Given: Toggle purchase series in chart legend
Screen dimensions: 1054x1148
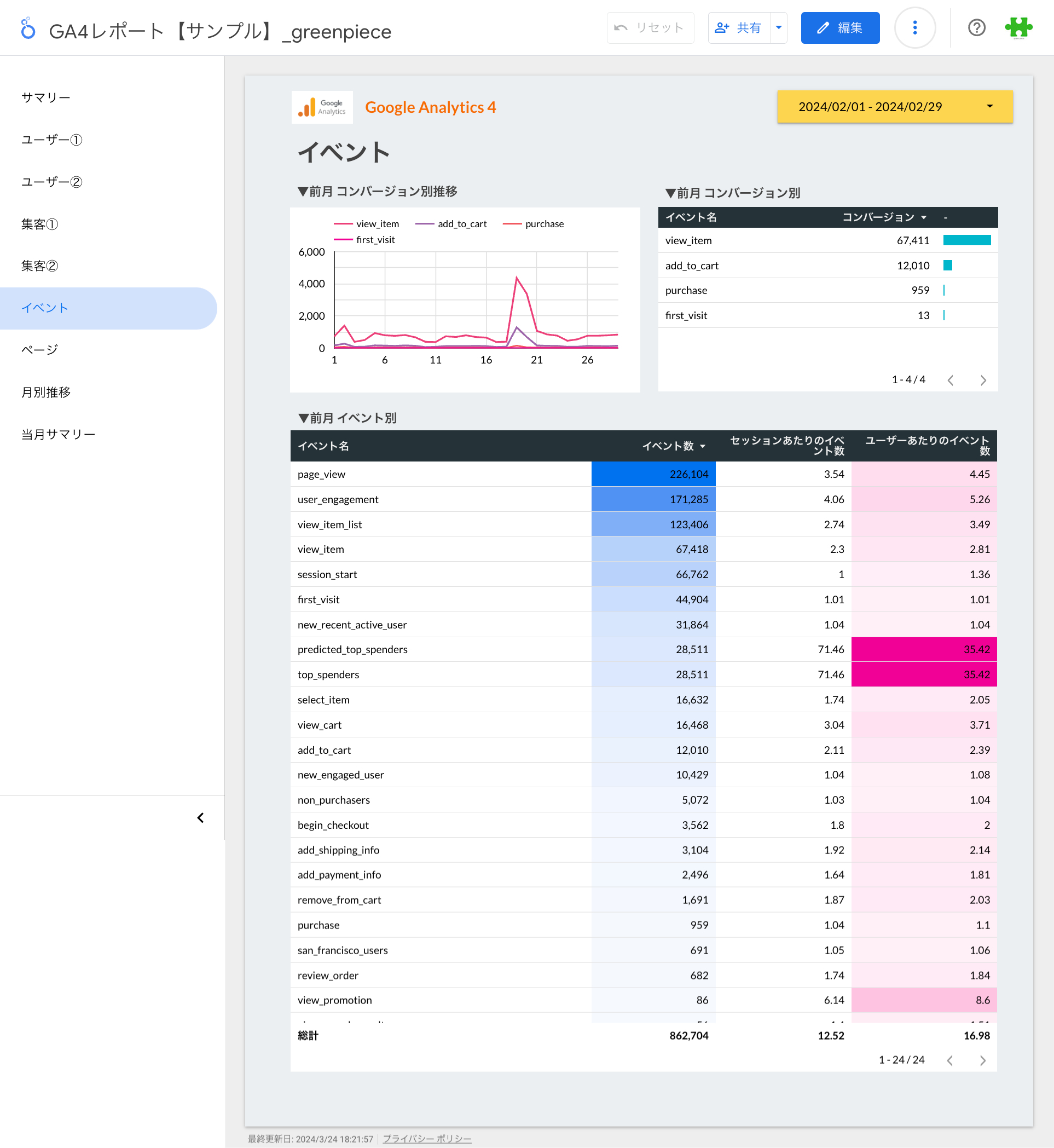Looking at the screenshot, I should (x=533, y=224).
